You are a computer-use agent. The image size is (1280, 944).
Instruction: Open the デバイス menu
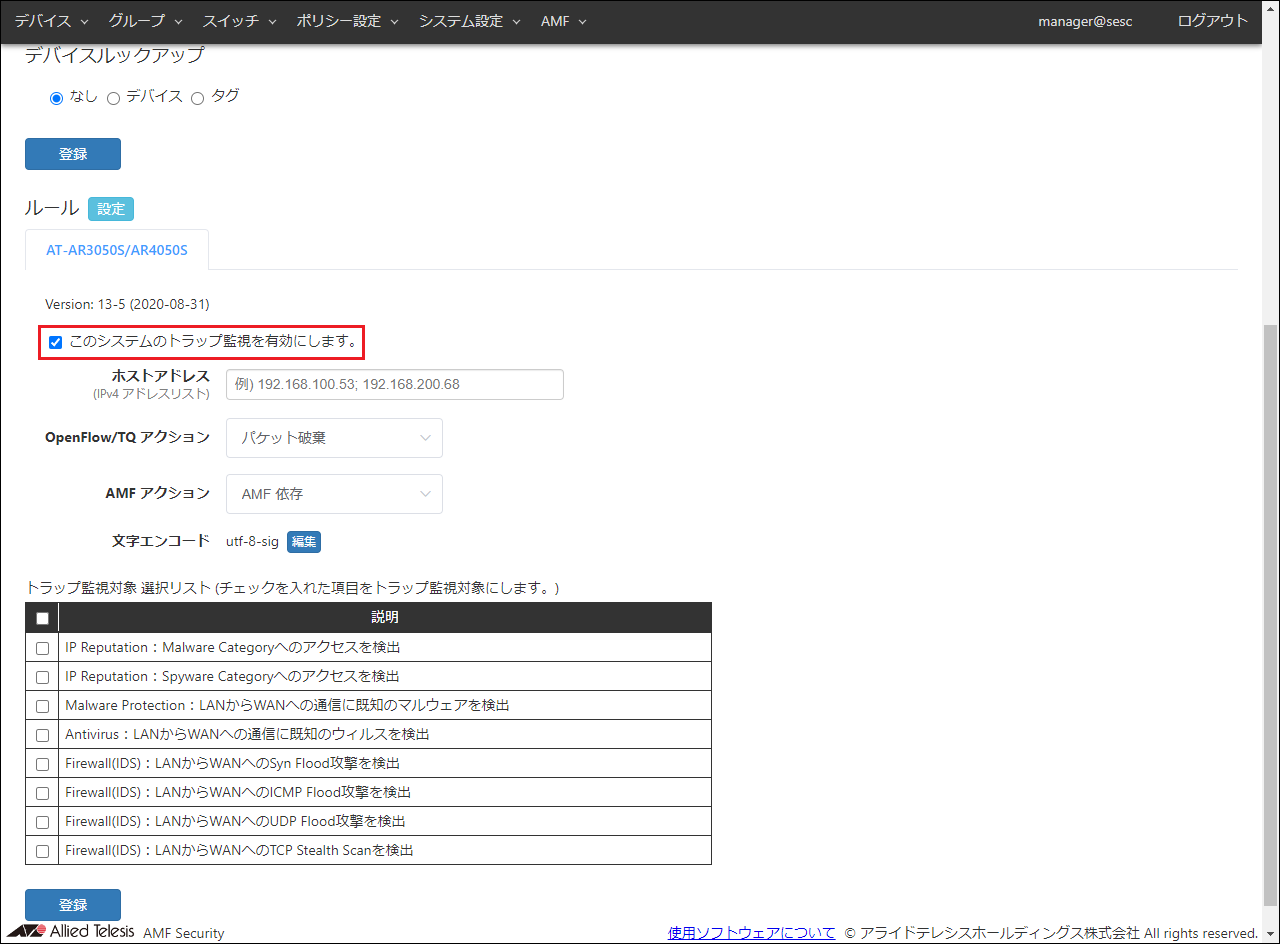click(x=51, y=21)
